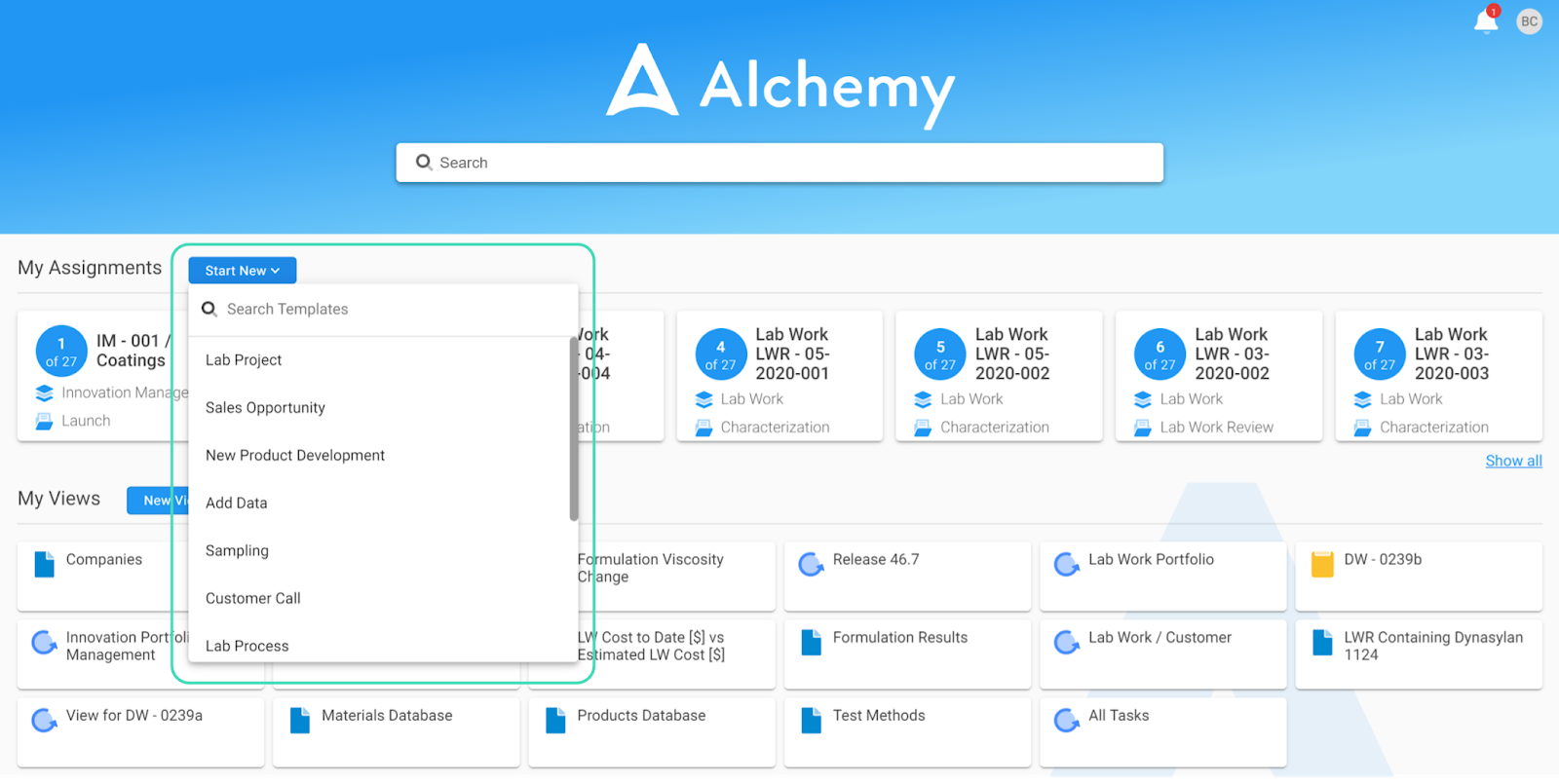Viewport: 1559px width, 784px height.
Task: Click the Products Database file icon
Action: (x=555, y=721)
